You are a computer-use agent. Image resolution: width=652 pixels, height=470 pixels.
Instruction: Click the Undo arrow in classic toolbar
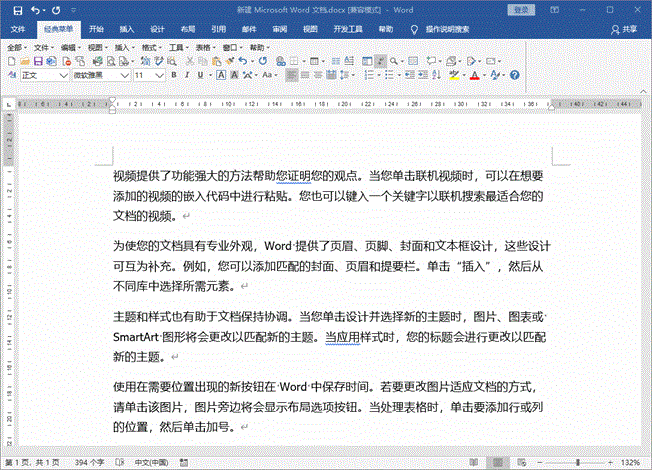pyautogui.click(x=241, y=61)
